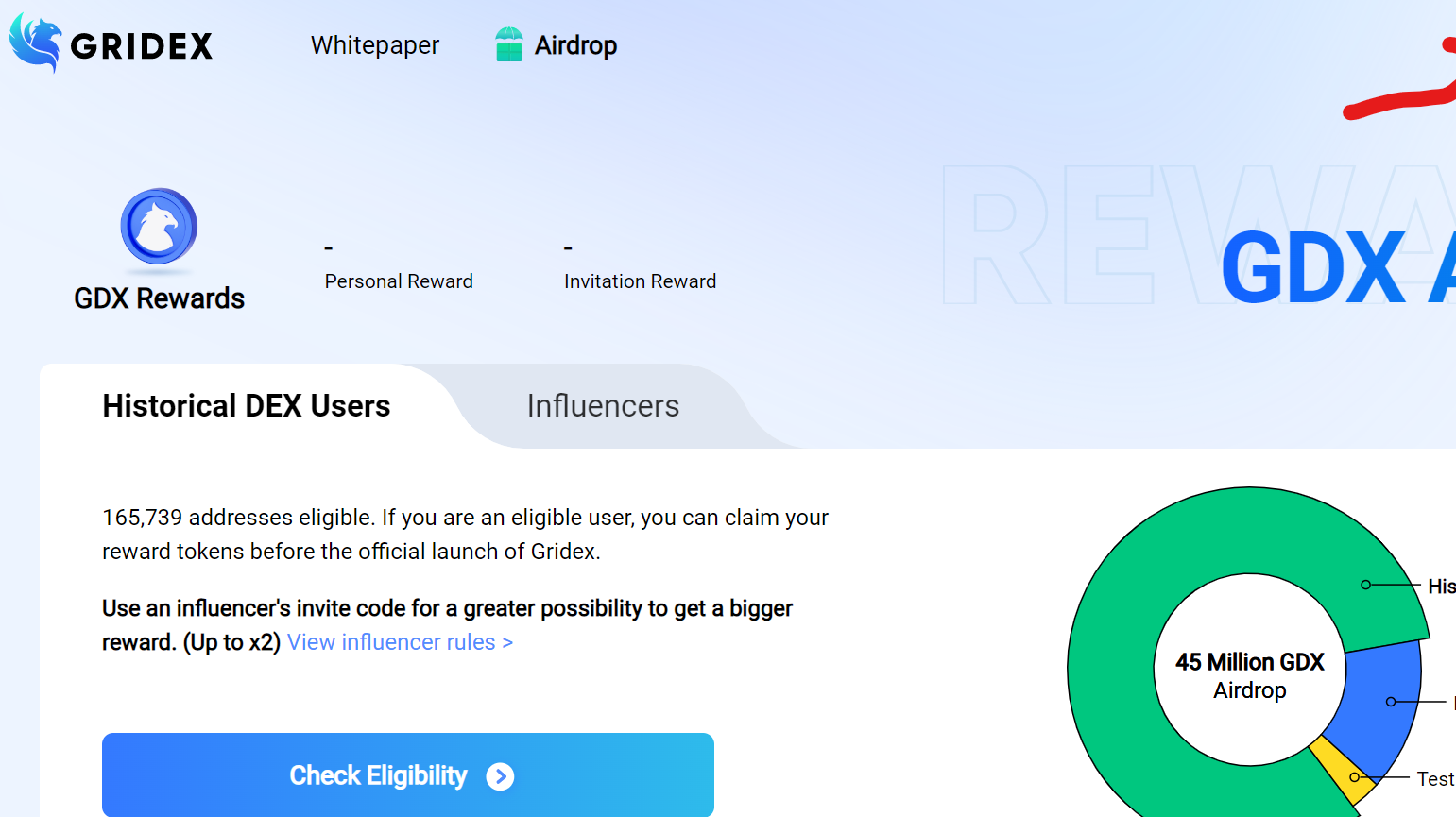Switch to Historical DEX Users tab
Viewport: 1456px width, 817px height.
246,406
